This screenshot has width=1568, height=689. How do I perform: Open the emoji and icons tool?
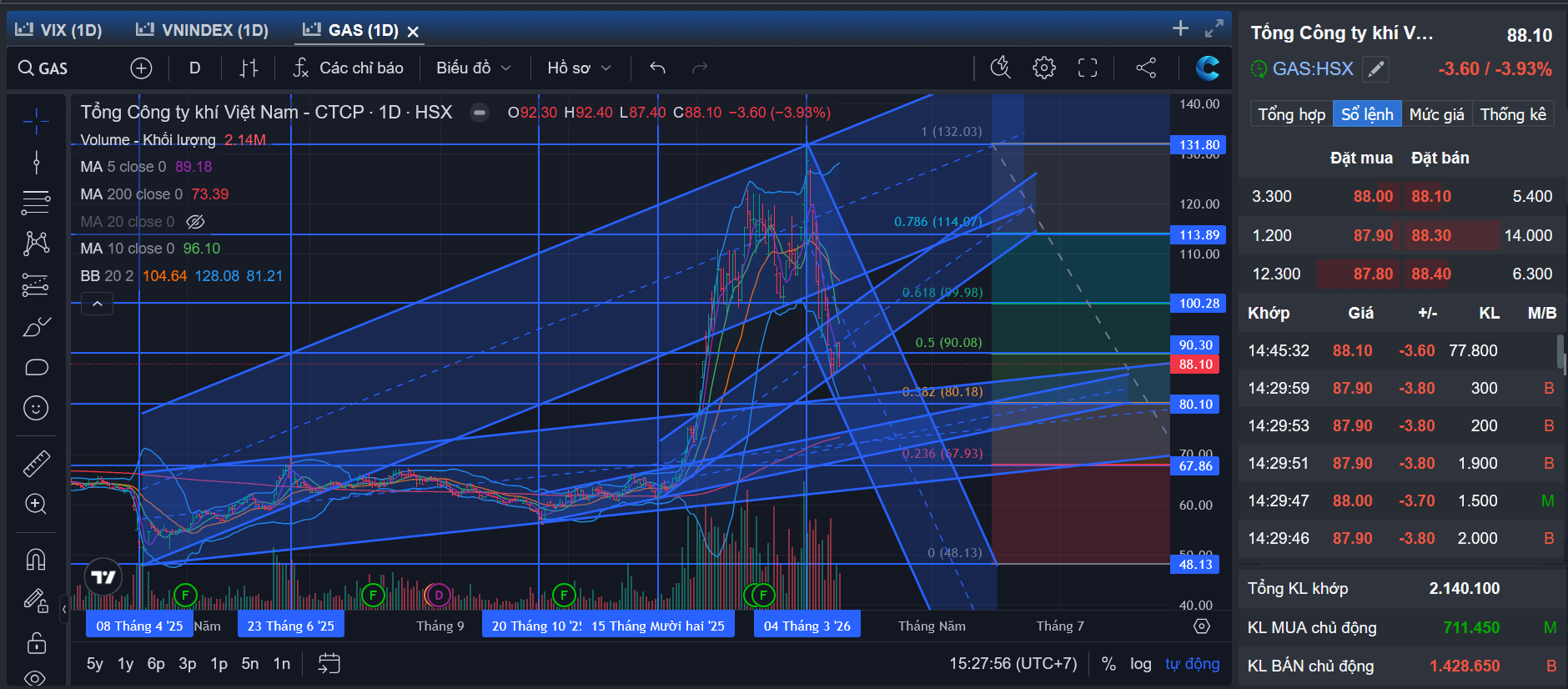(36, 408)
